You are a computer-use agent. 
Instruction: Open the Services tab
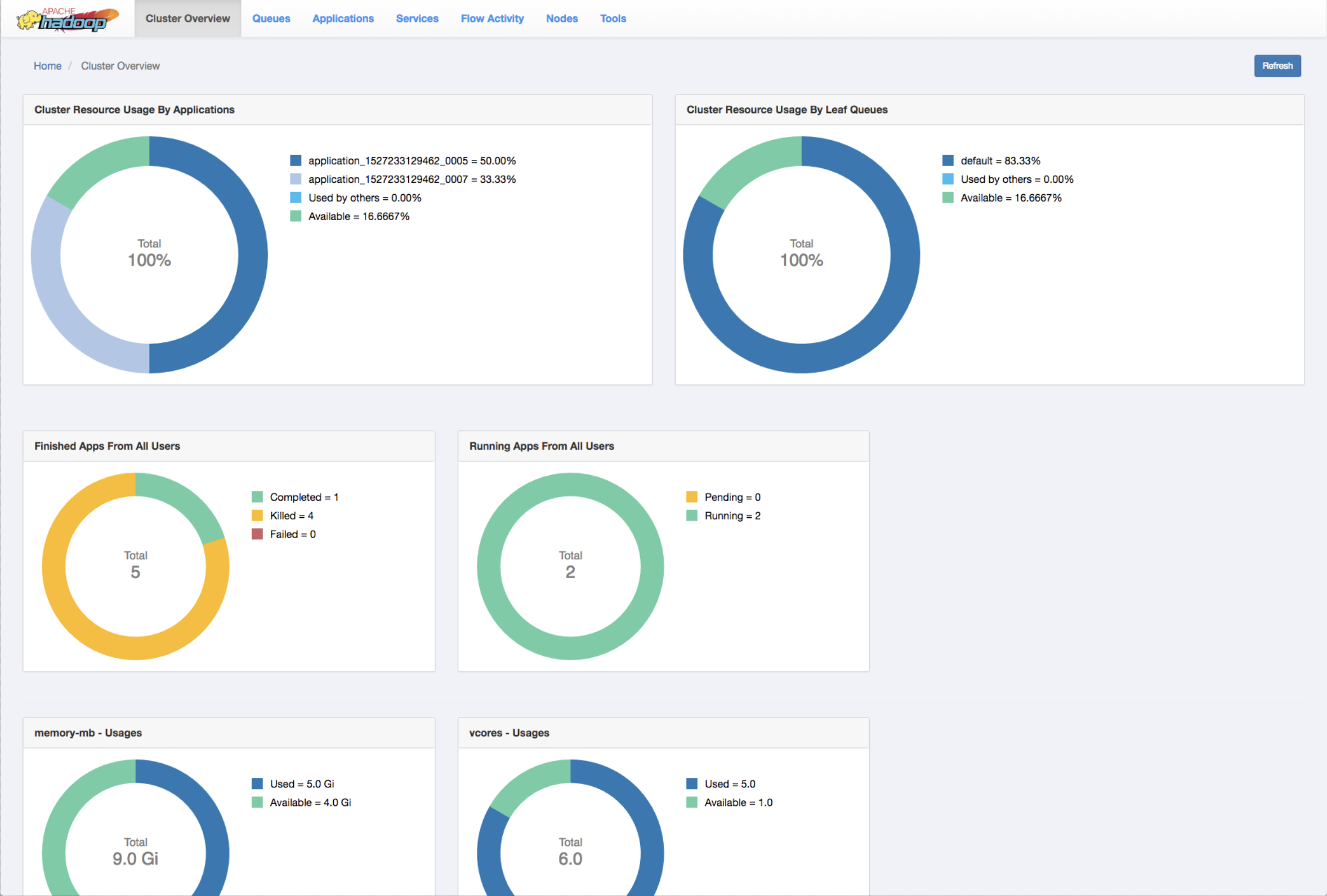(x=417, y=18)
